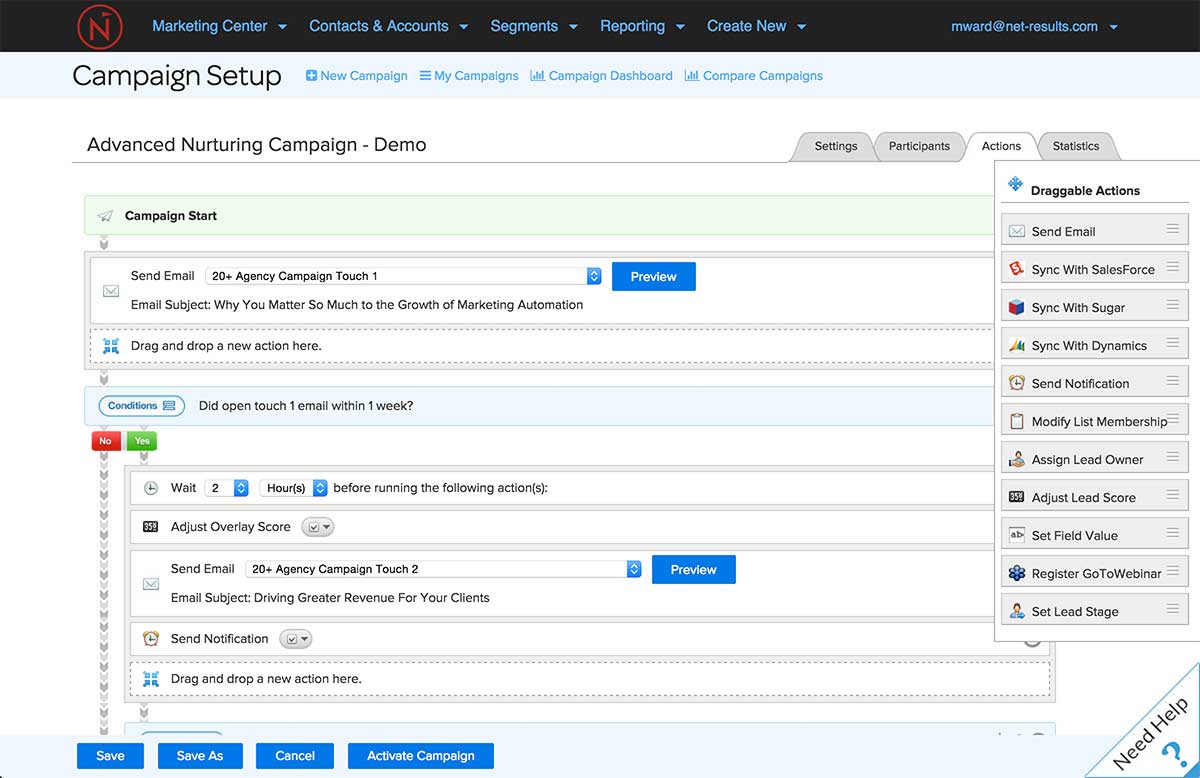
Task: Click the Adjust Lead Score icon
Action: click(x=1017, y=497)
